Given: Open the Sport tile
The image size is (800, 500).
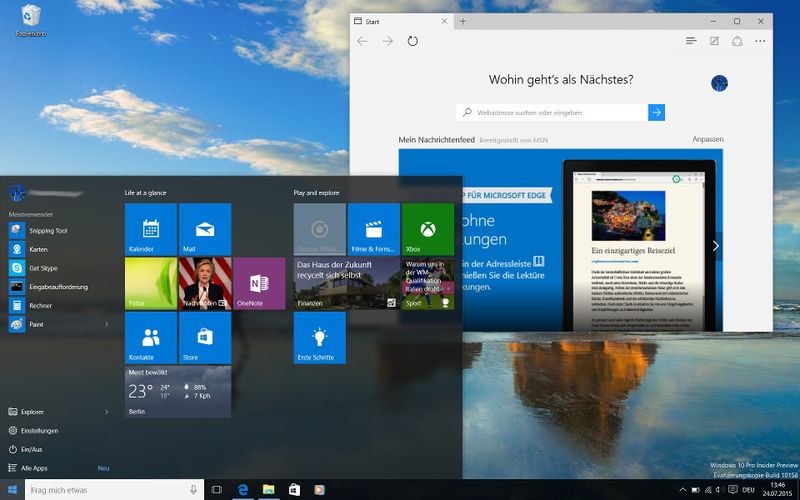Looking at the screenshot, I should point(428,283).
